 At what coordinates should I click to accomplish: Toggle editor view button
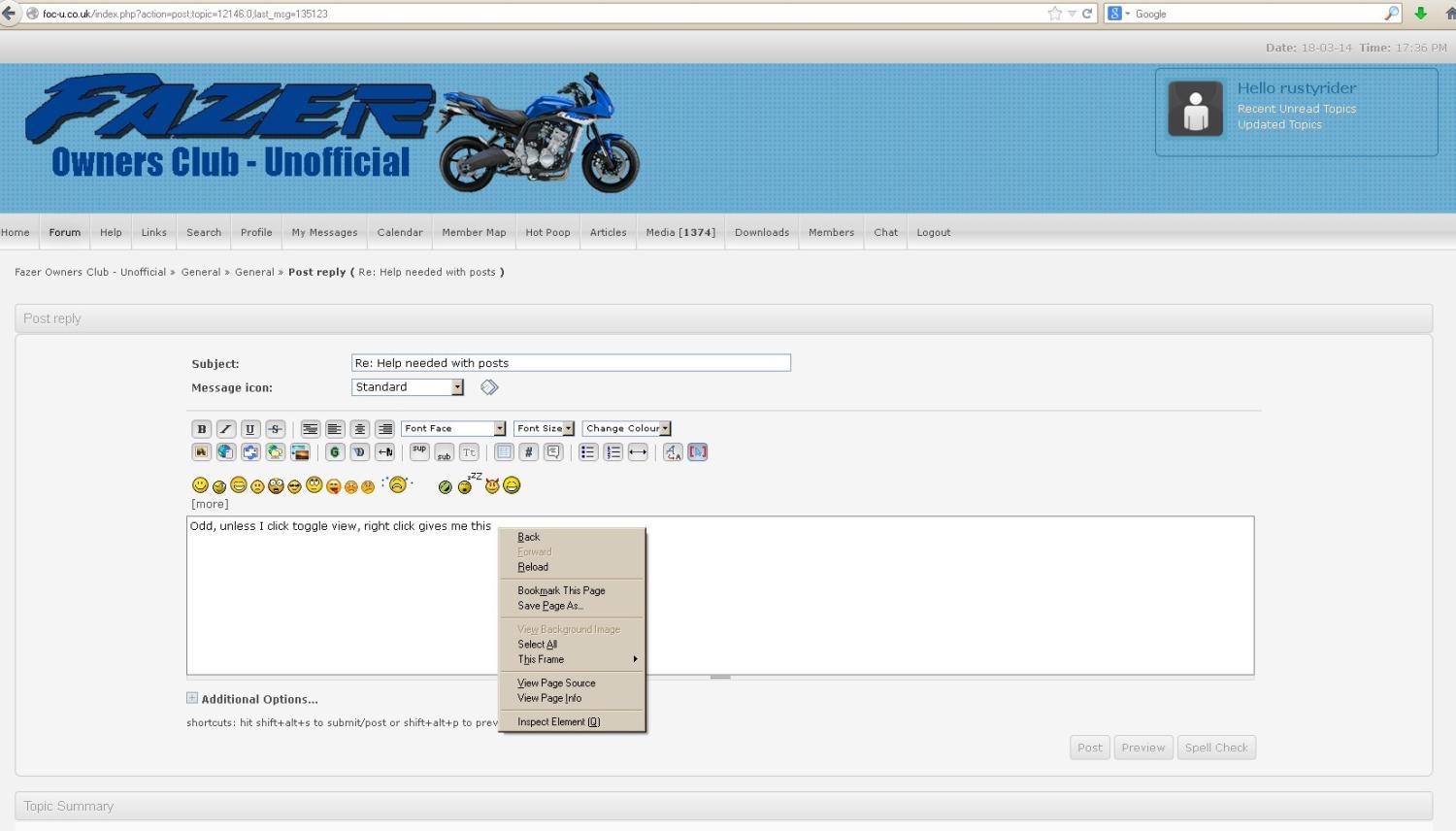pyautogui.click(x=697, y=452)
